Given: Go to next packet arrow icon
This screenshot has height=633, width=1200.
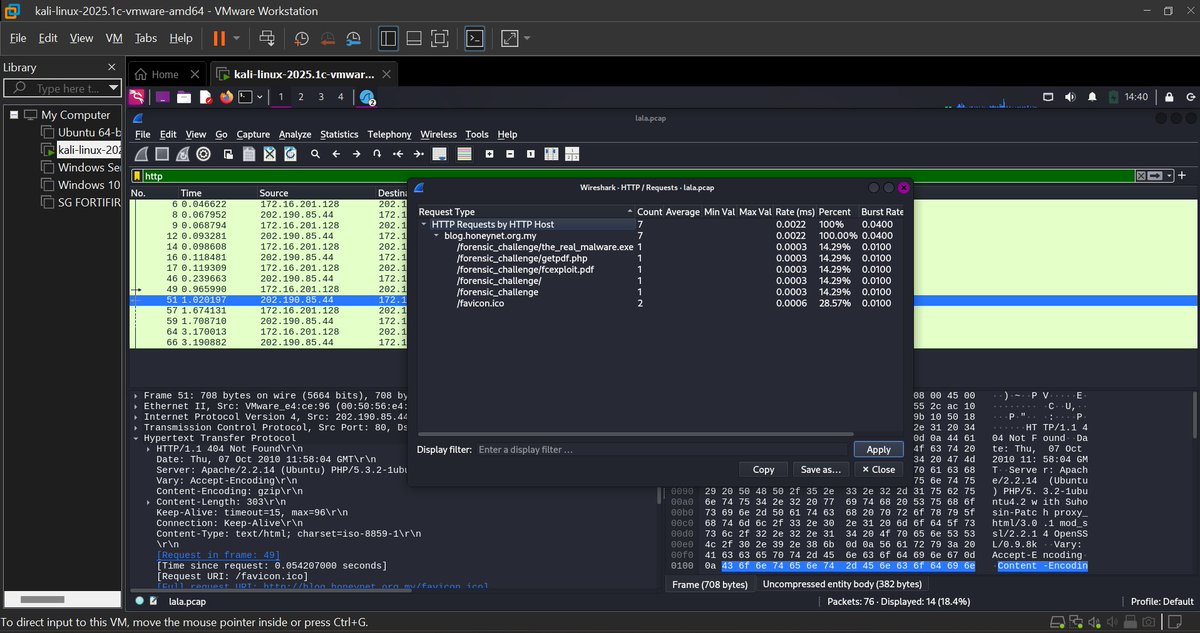Looking at the screenshot, I should [356, 154].
